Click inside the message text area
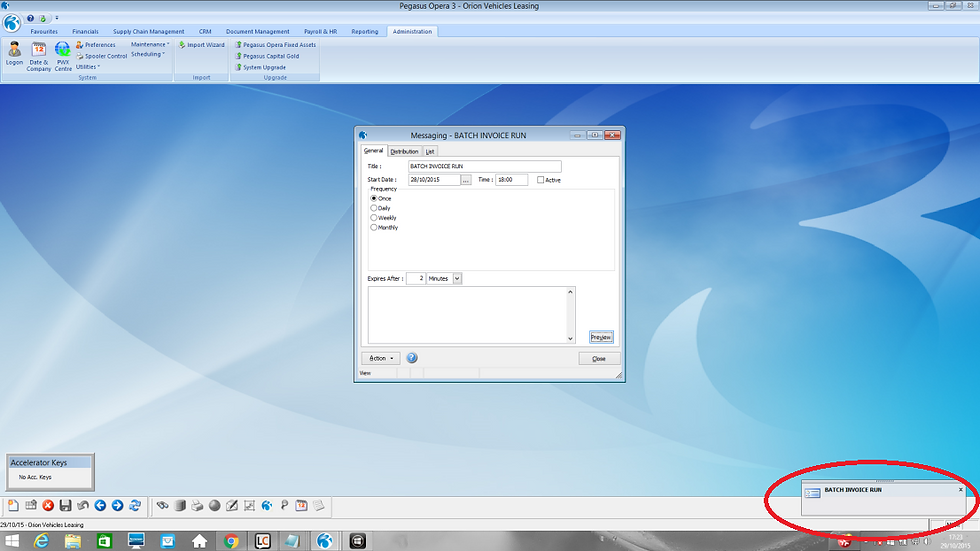Viewport: 980px width, 551px height. pyautogui.click(x=468, y=315)
